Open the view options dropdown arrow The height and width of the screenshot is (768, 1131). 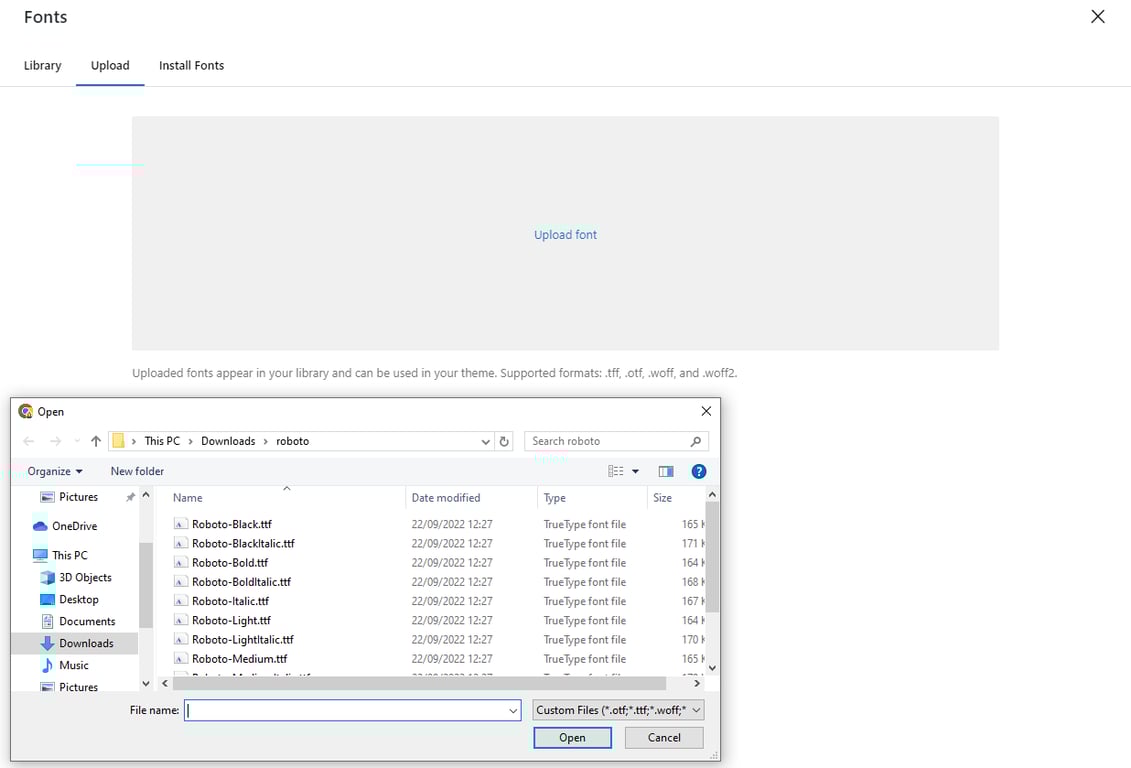click(x=635, y=472)
